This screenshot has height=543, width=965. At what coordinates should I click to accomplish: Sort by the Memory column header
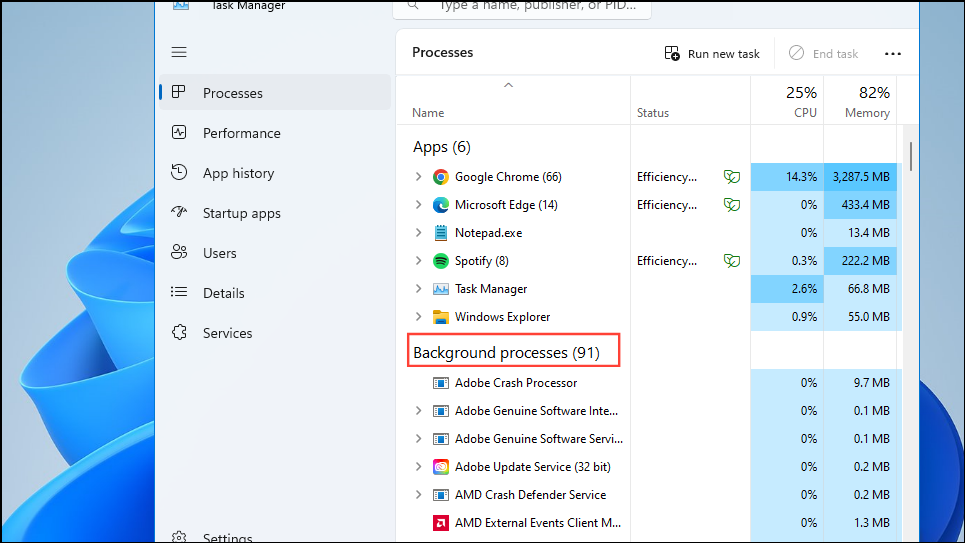tap(860, 101)
